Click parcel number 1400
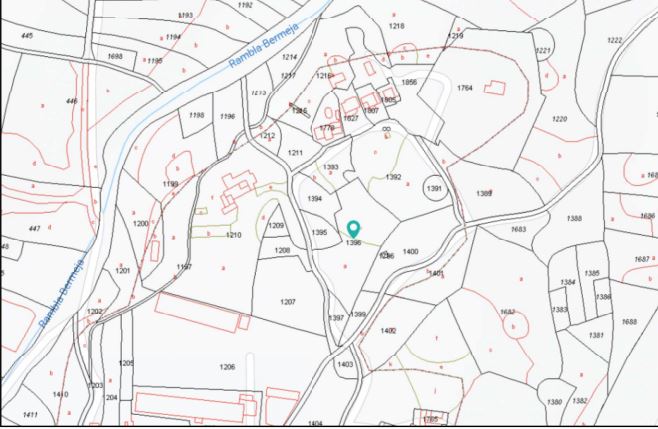This screenshot has width=658, height=429. [410, 251]
